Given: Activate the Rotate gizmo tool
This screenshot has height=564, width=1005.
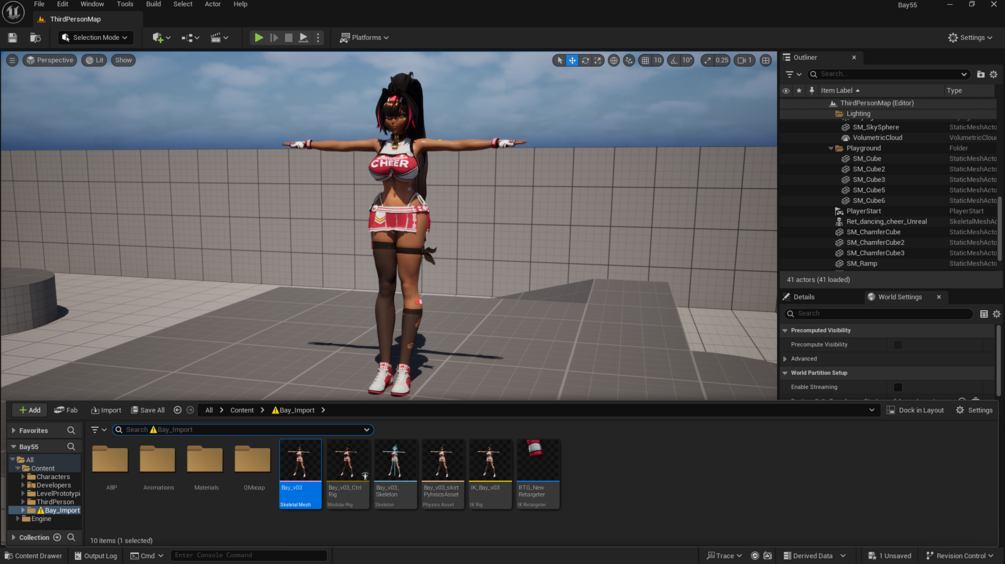Looking at the screenshot, I should [585, 60].
